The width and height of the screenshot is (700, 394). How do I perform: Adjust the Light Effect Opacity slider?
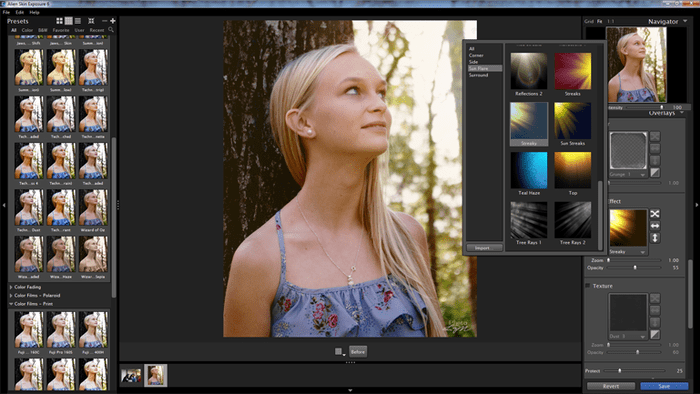point(635,268)
